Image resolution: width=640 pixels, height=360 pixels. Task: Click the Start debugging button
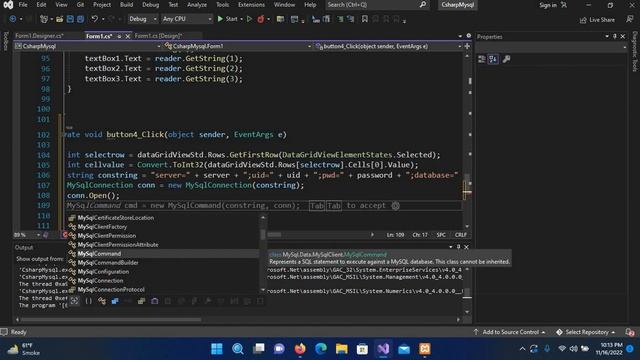228,19
